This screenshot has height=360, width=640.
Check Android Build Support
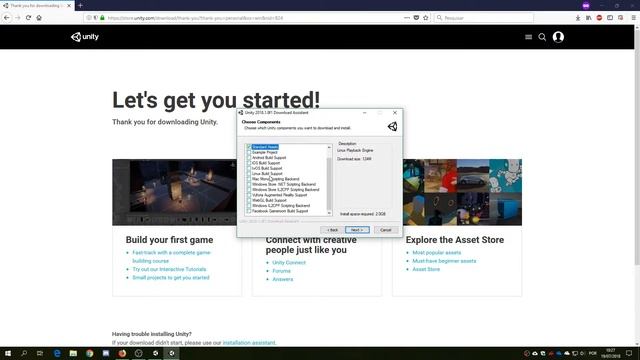coord(249,158)
